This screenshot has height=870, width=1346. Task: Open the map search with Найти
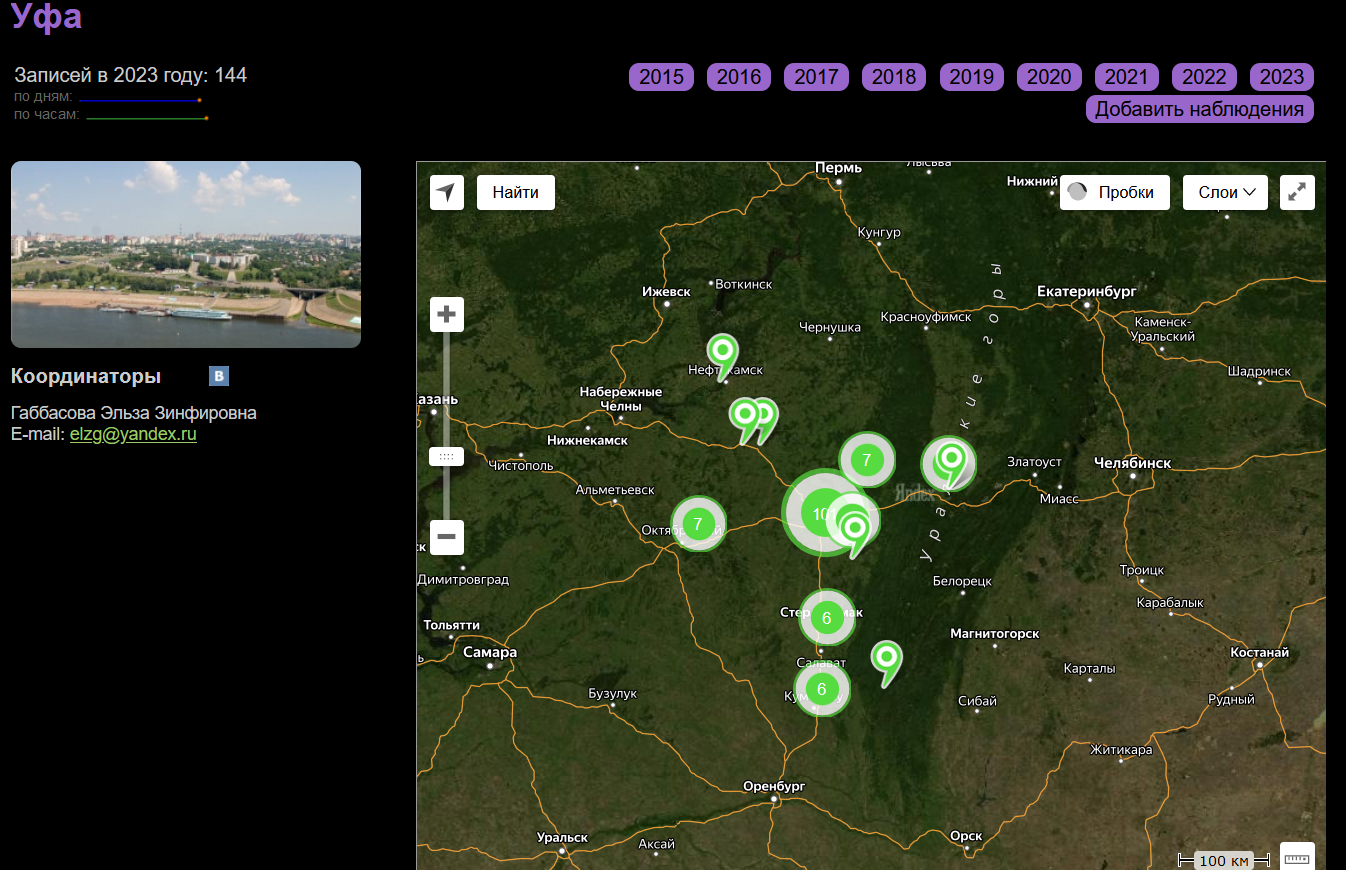point(516,192)
